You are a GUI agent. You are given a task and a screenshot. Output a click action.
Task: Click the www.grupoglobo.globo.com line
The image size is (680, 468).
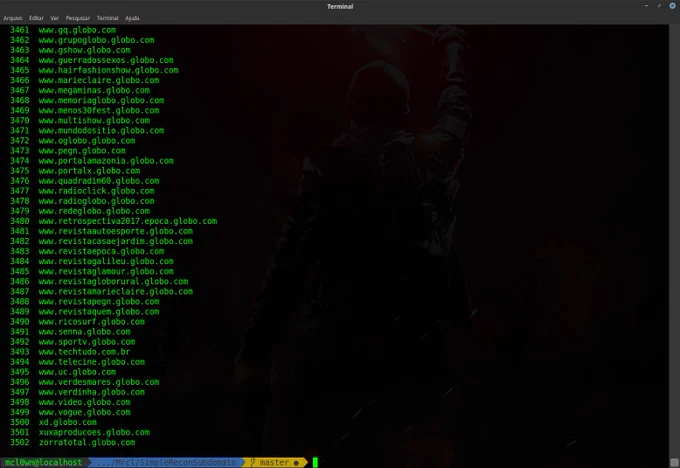pyautogui.click(x=96, y=40)
